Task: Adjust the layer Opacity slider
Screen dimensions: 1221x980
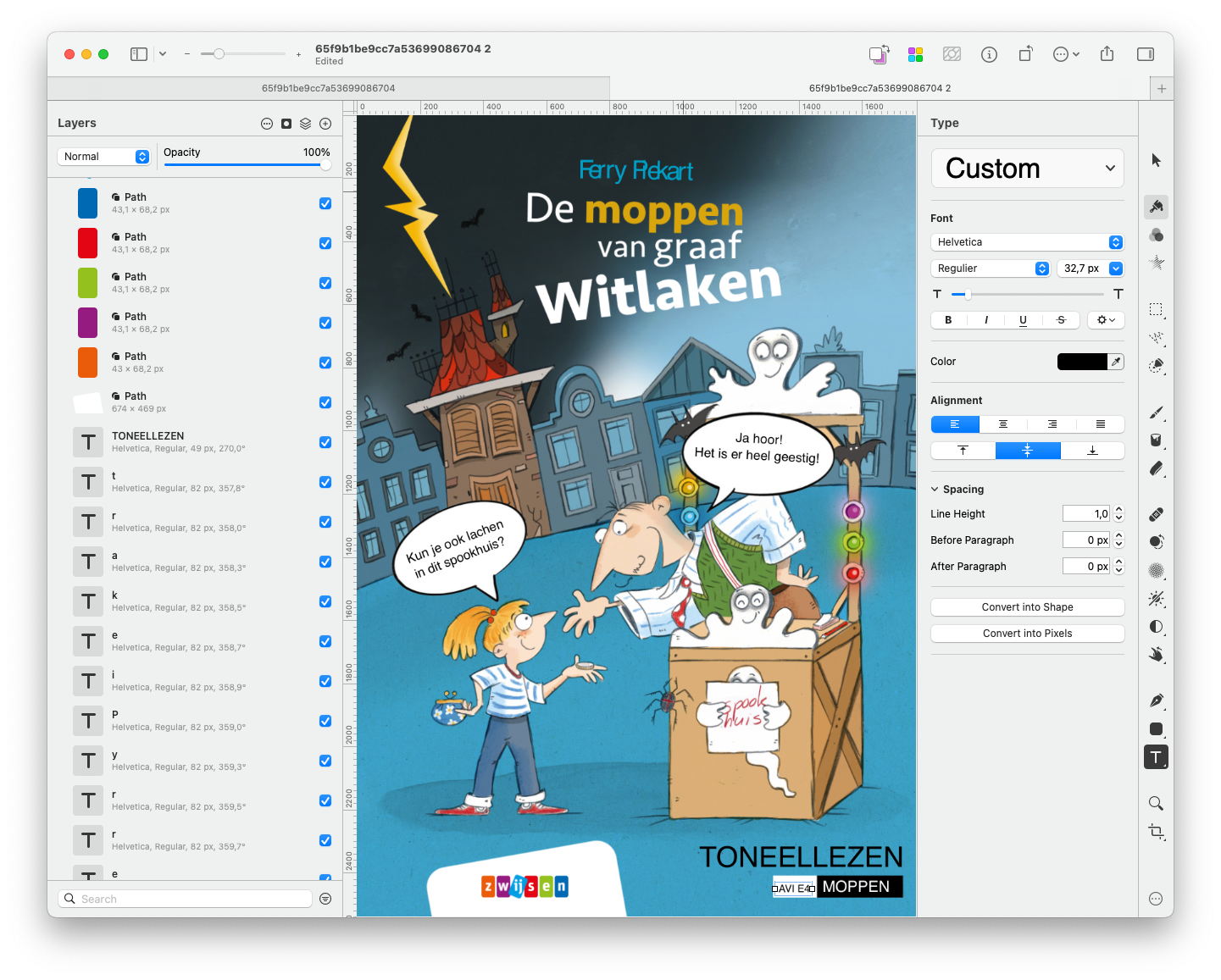Action: (x=247, y=165)
